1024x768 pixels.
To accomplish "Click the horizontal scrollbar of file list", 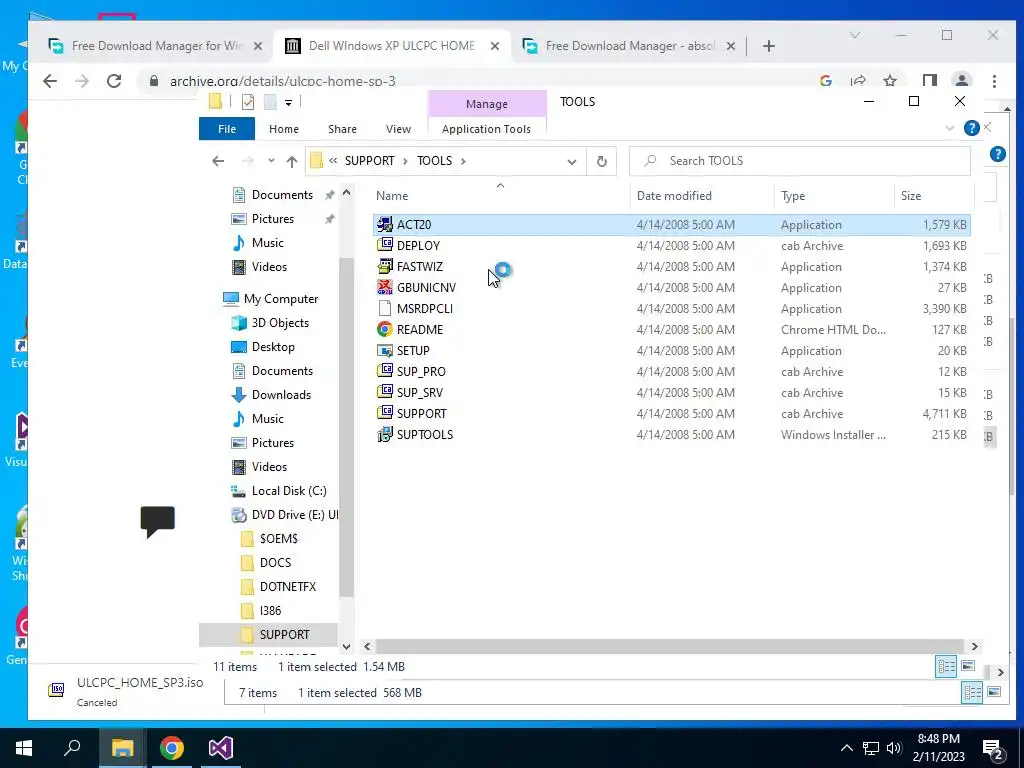I will point(669,647).
